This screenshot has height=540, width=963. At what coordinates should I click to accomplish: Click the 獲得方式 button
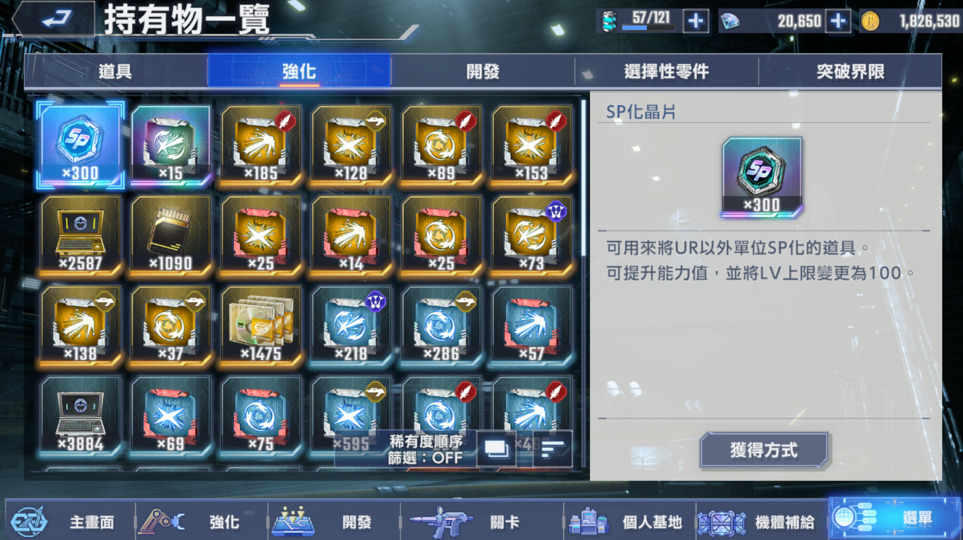(x=764, y=450)
